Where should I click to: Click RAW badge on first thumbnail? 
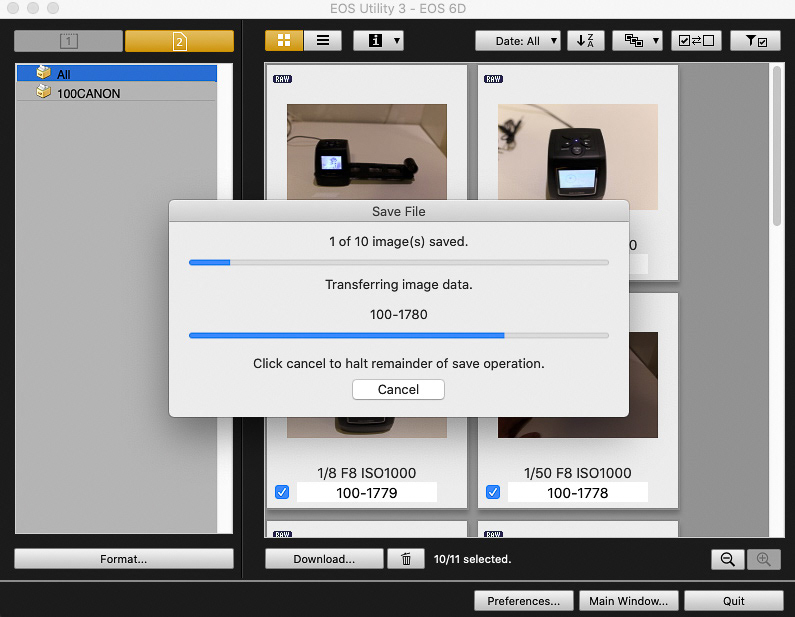(x=282, y=79)
